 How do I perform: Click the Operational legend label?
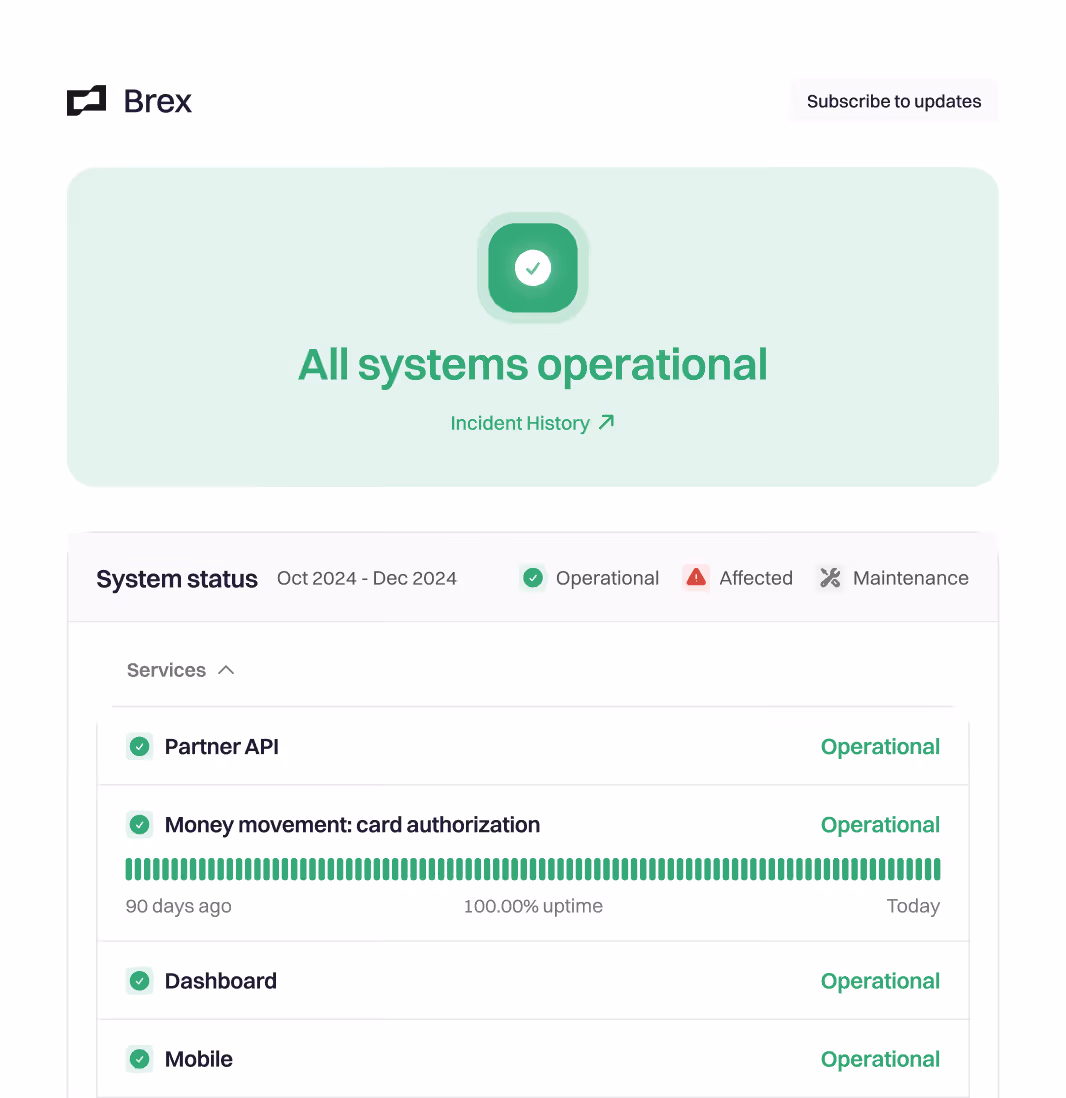(607, 578)
